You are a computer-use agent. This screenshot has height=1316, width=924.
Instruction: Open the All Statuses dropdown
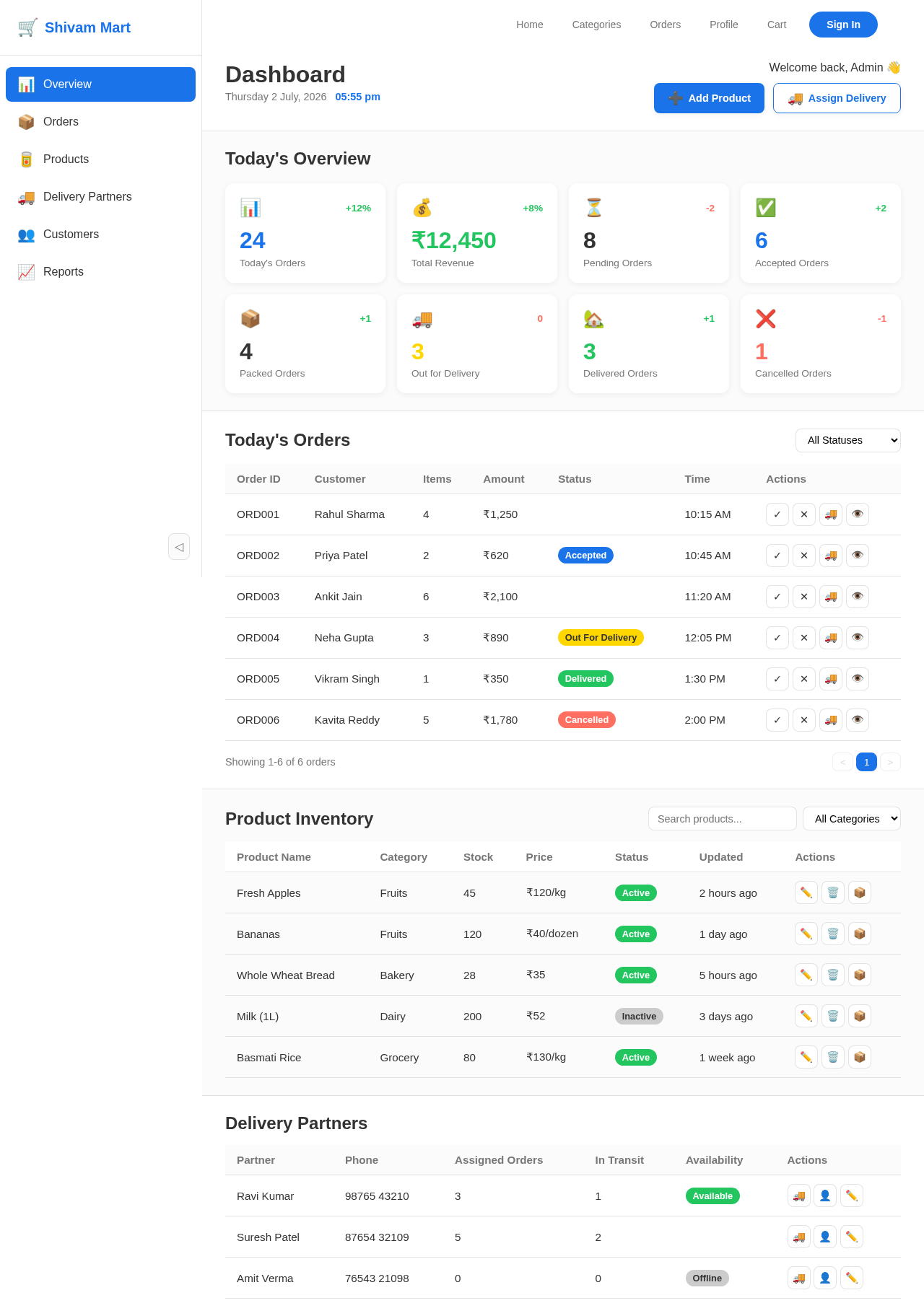848,440
